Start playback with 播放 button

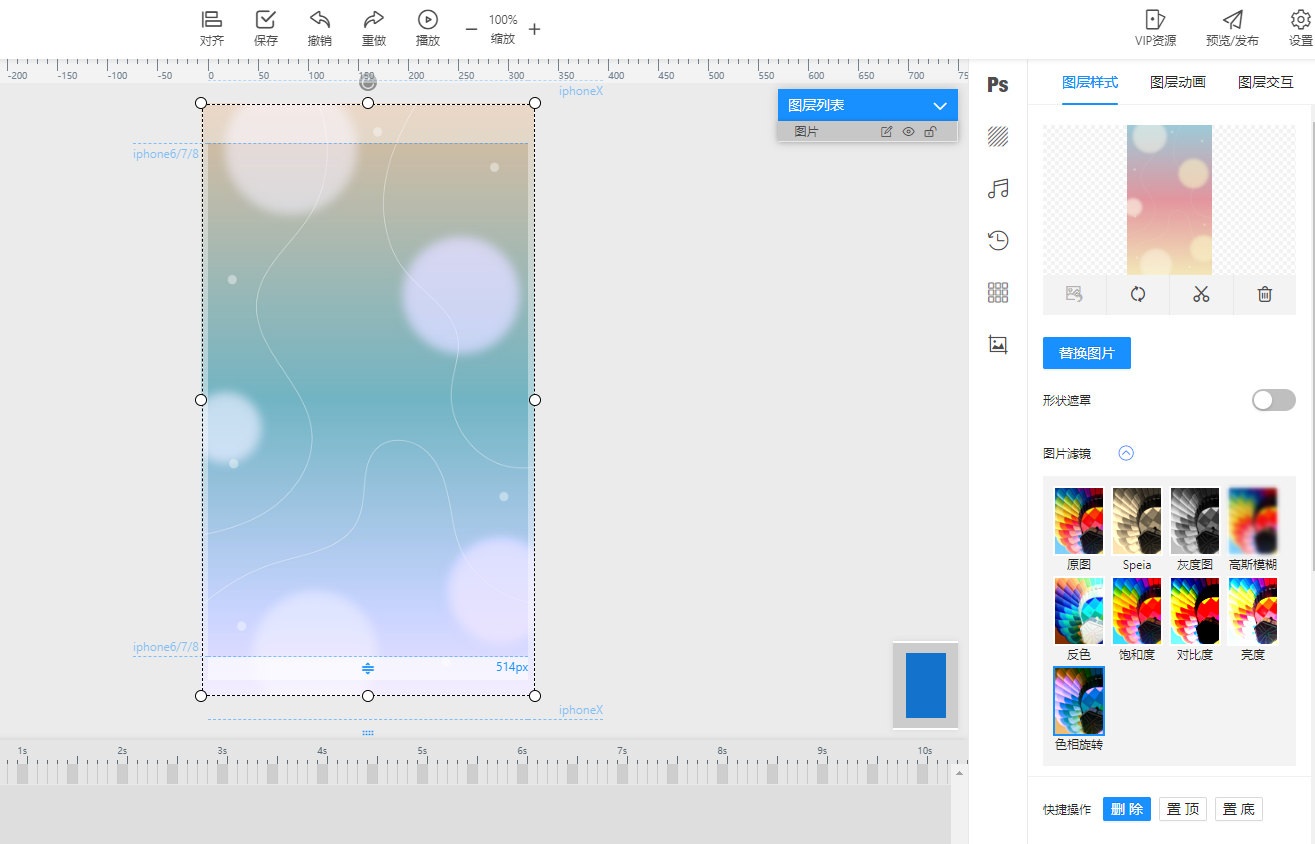428,29
